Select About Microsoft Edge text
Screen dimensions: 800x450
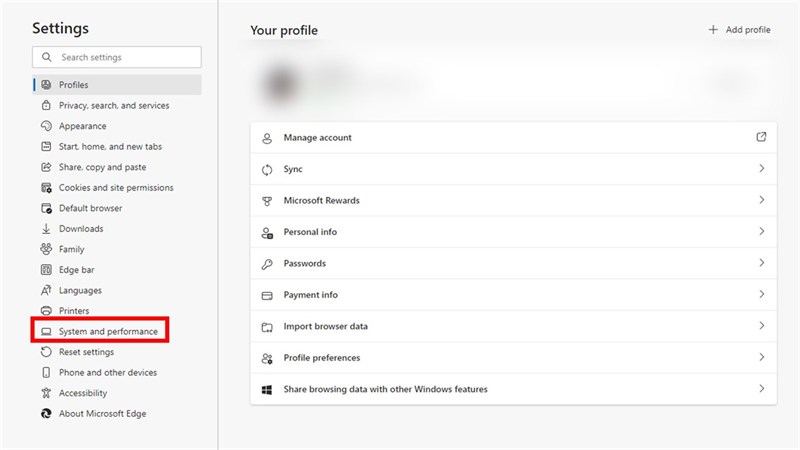102,414
